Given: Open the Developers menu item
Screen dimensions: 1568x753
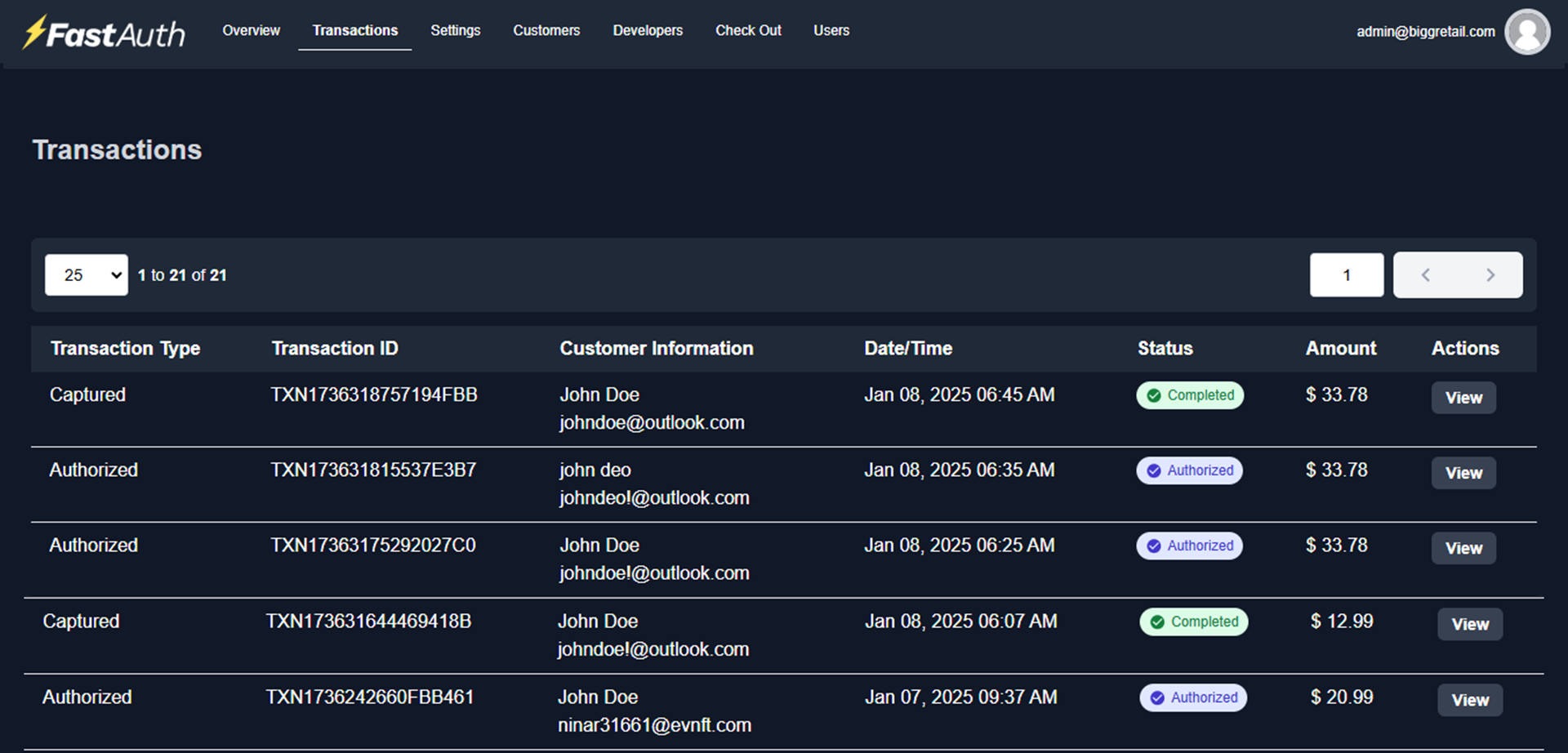Looking at the screenshot, I should (648, 31).
